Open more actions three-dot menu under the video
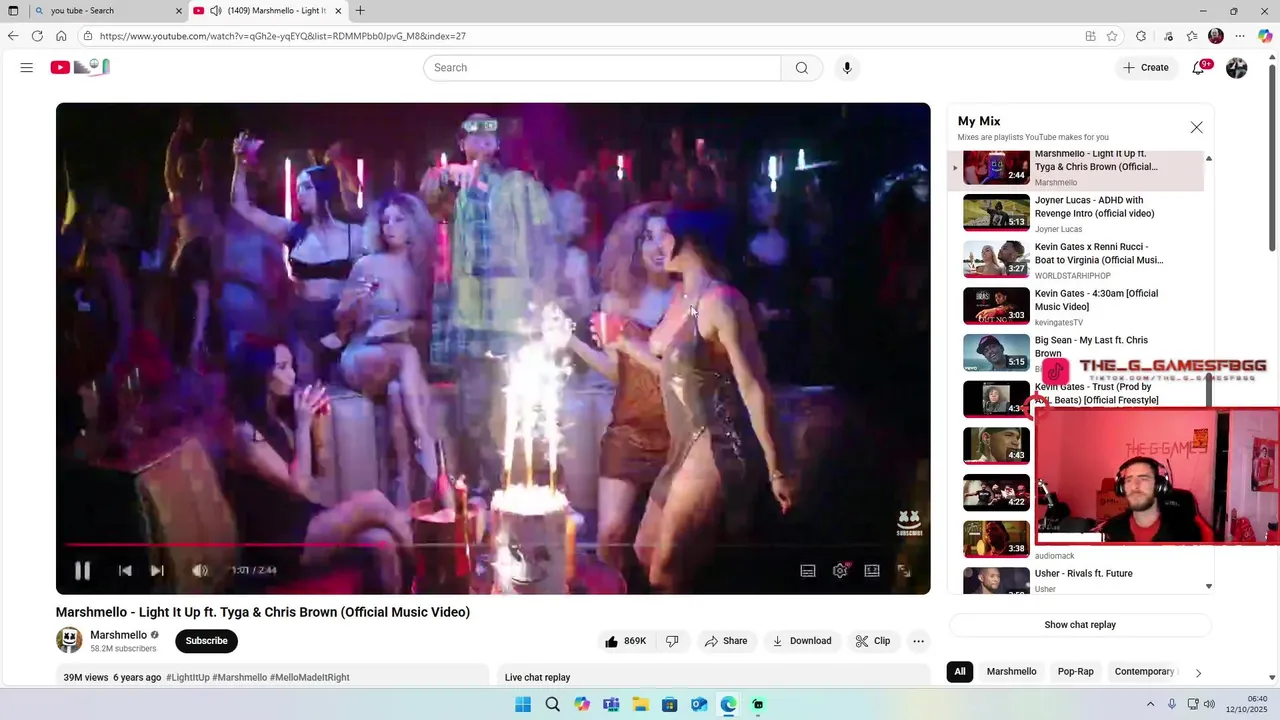Viewport: 1280px width, 720px height. (918, 641)
